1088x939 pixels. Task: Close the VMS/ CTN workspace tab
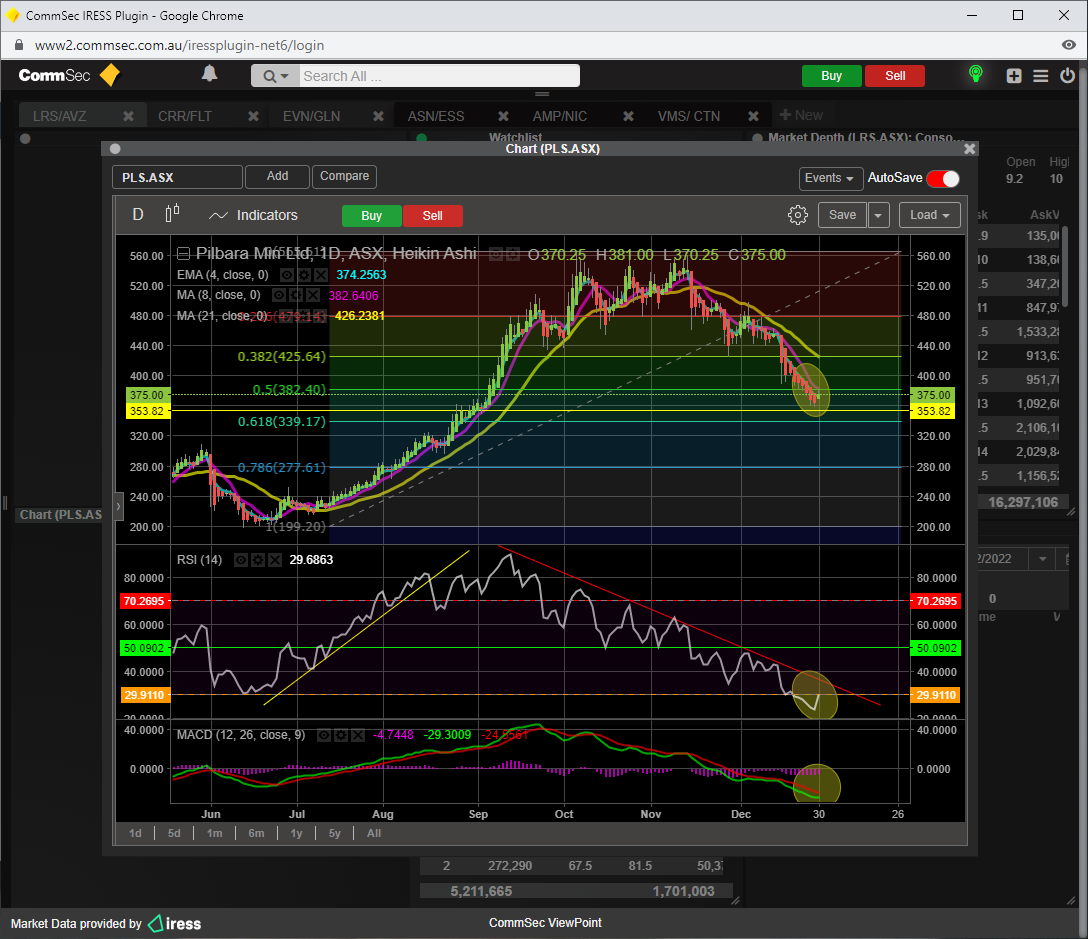click(x=753, y=116)
